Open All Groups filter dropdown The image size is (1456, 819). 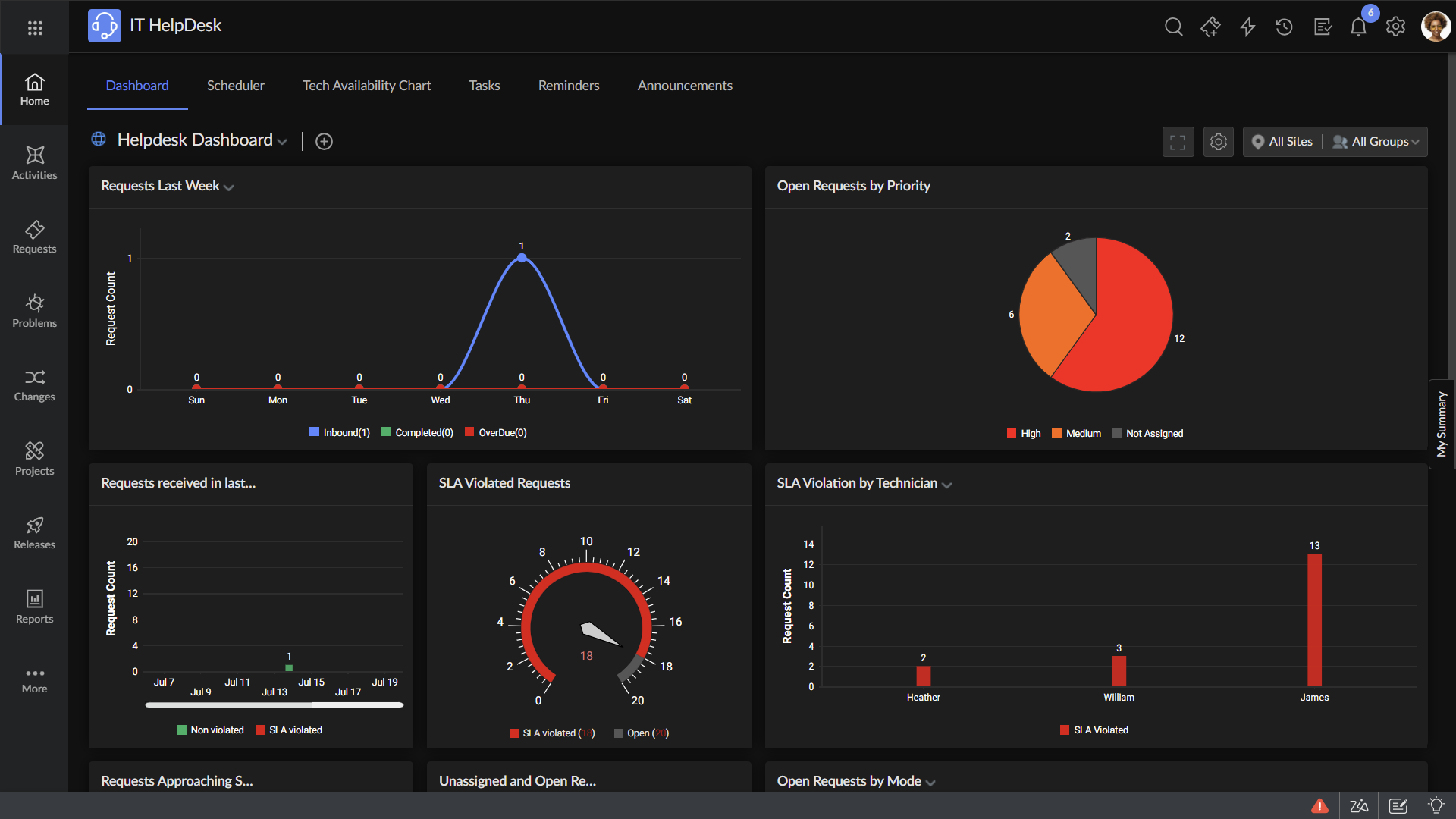click(x=1379, y=142)
